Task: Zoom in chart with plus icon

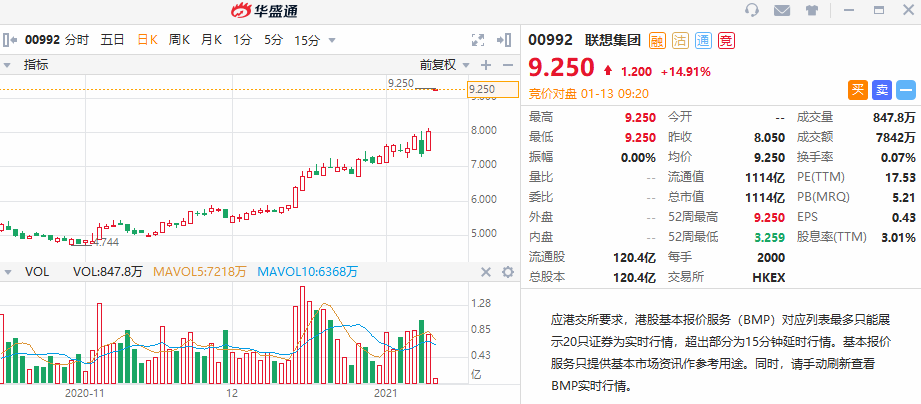Action: pos(486,65)
